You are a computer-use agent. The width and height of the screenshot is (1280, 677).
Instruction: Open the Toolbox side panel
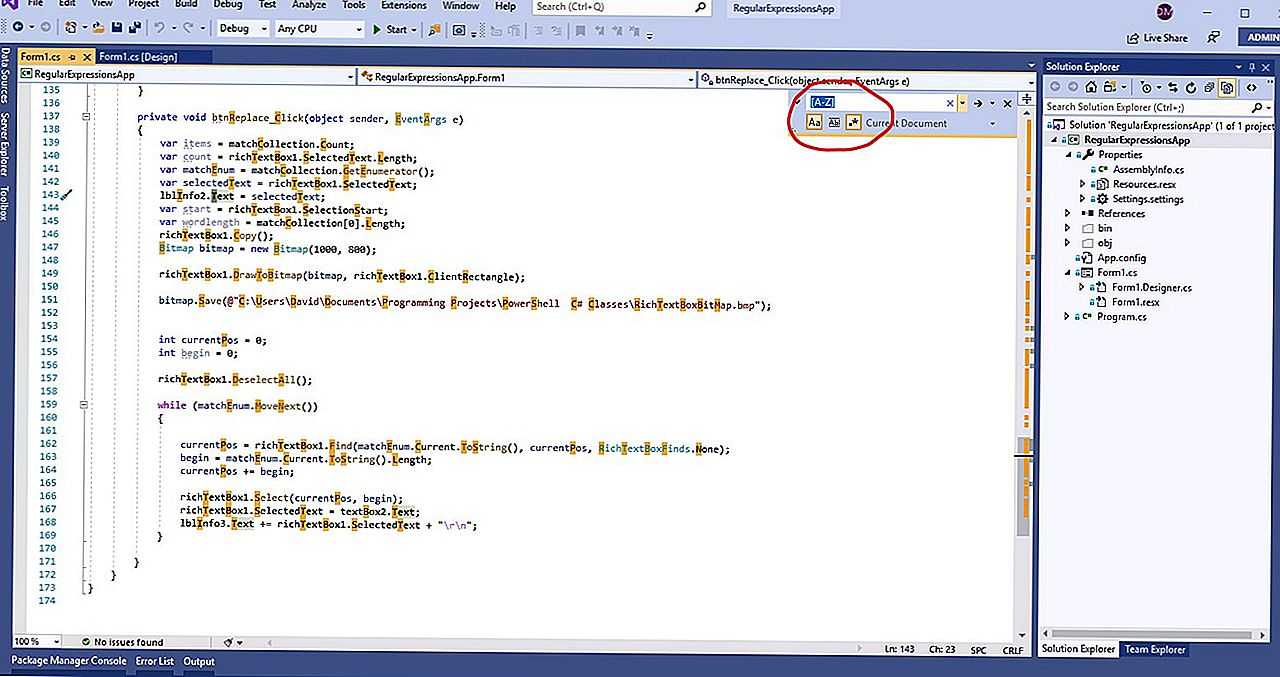pyautogui.click(x=6, y=204)
